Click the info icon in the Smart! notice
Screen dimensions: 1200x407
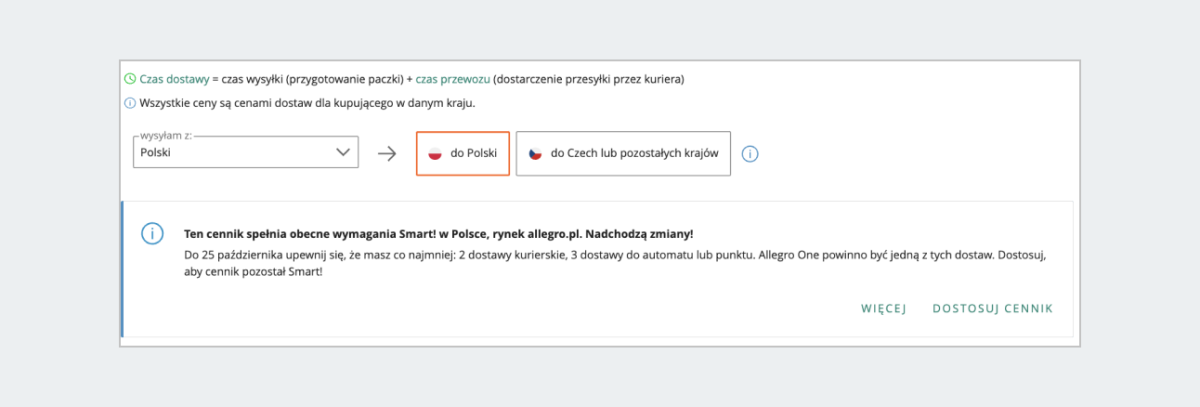pos(152,233)
